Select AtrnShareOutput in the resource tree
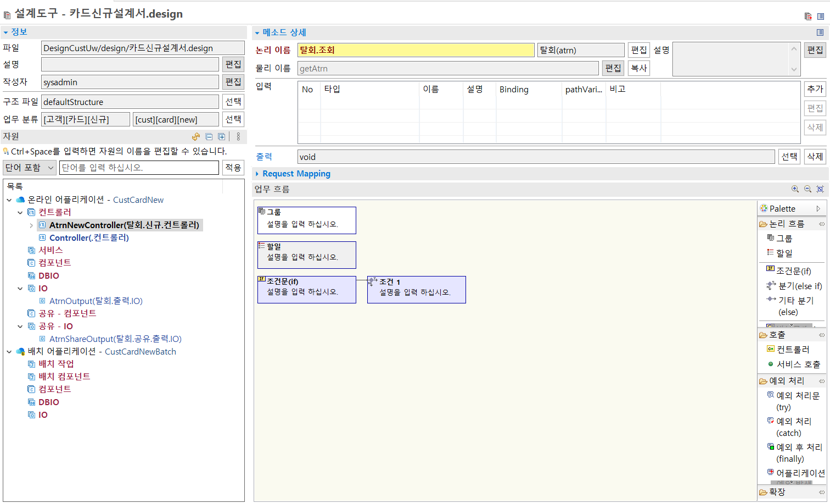 click(x=115, y=339)
